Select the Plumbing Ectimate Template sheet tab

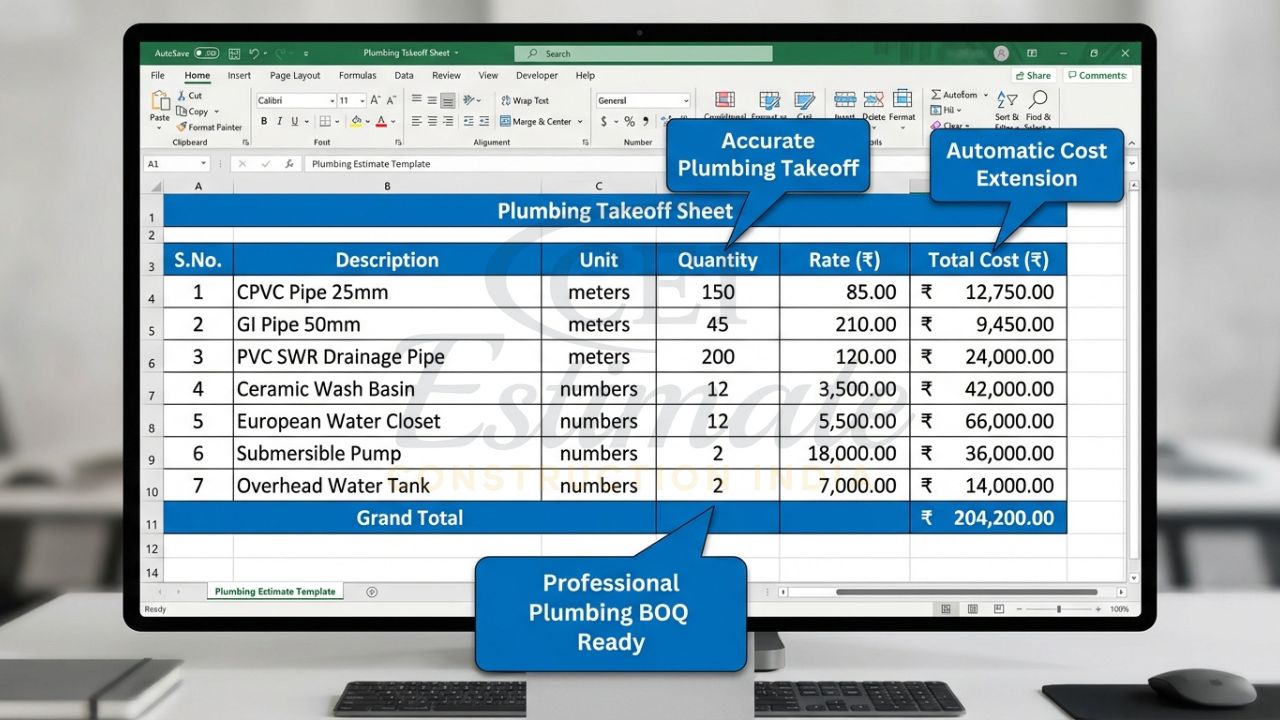274,591
